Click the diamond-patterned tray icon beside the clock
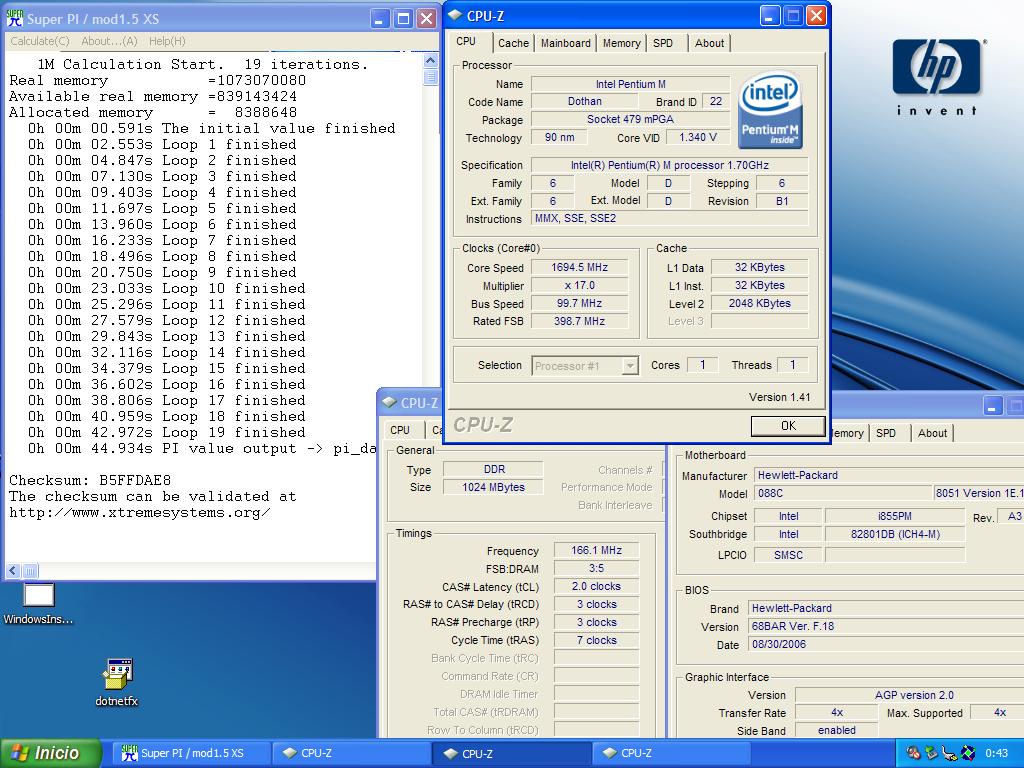 pos(967,753)
